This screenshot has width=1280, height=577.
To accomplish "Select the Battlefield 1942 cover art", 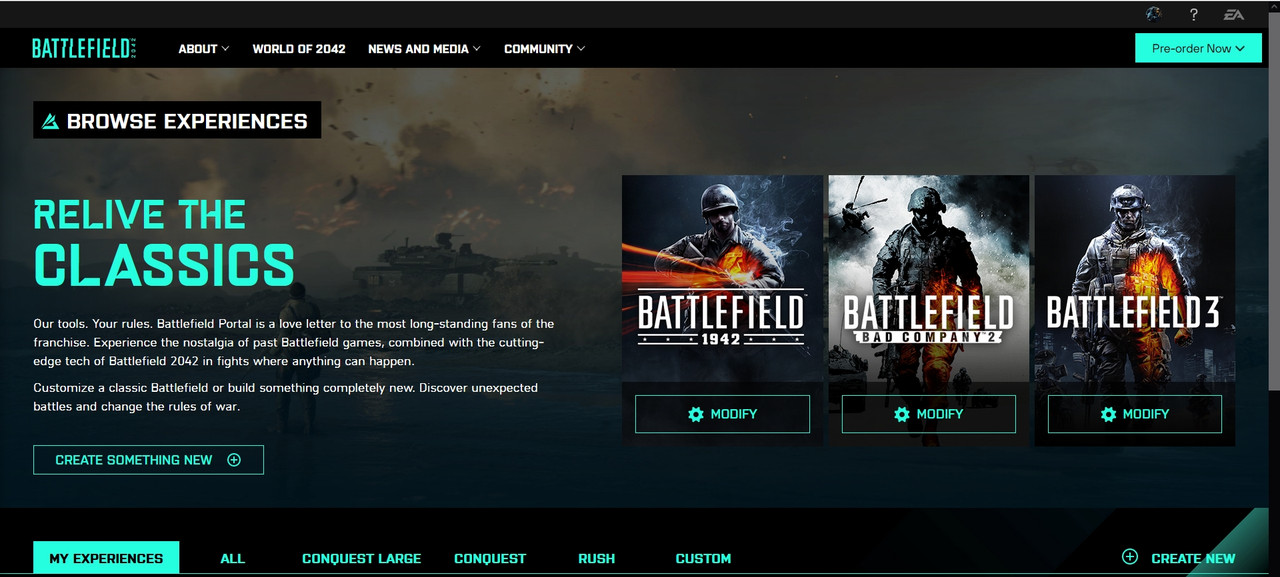I will [x=722, y=278].
